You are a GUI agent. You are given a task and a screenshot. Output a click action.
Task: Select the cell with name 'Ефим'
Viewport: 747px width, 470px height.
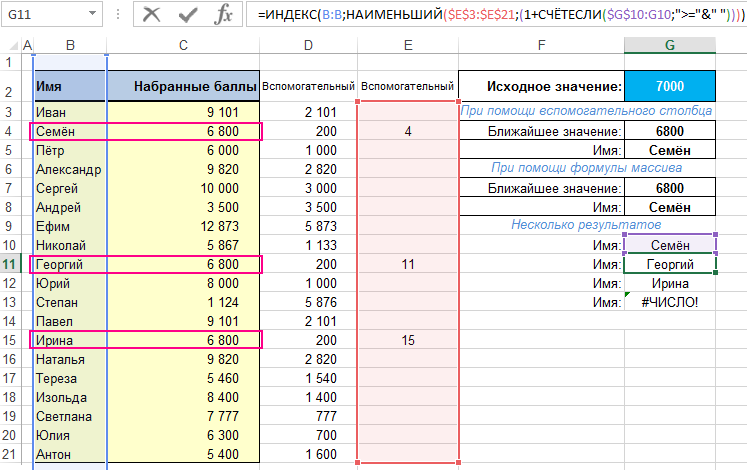point(70,226)
